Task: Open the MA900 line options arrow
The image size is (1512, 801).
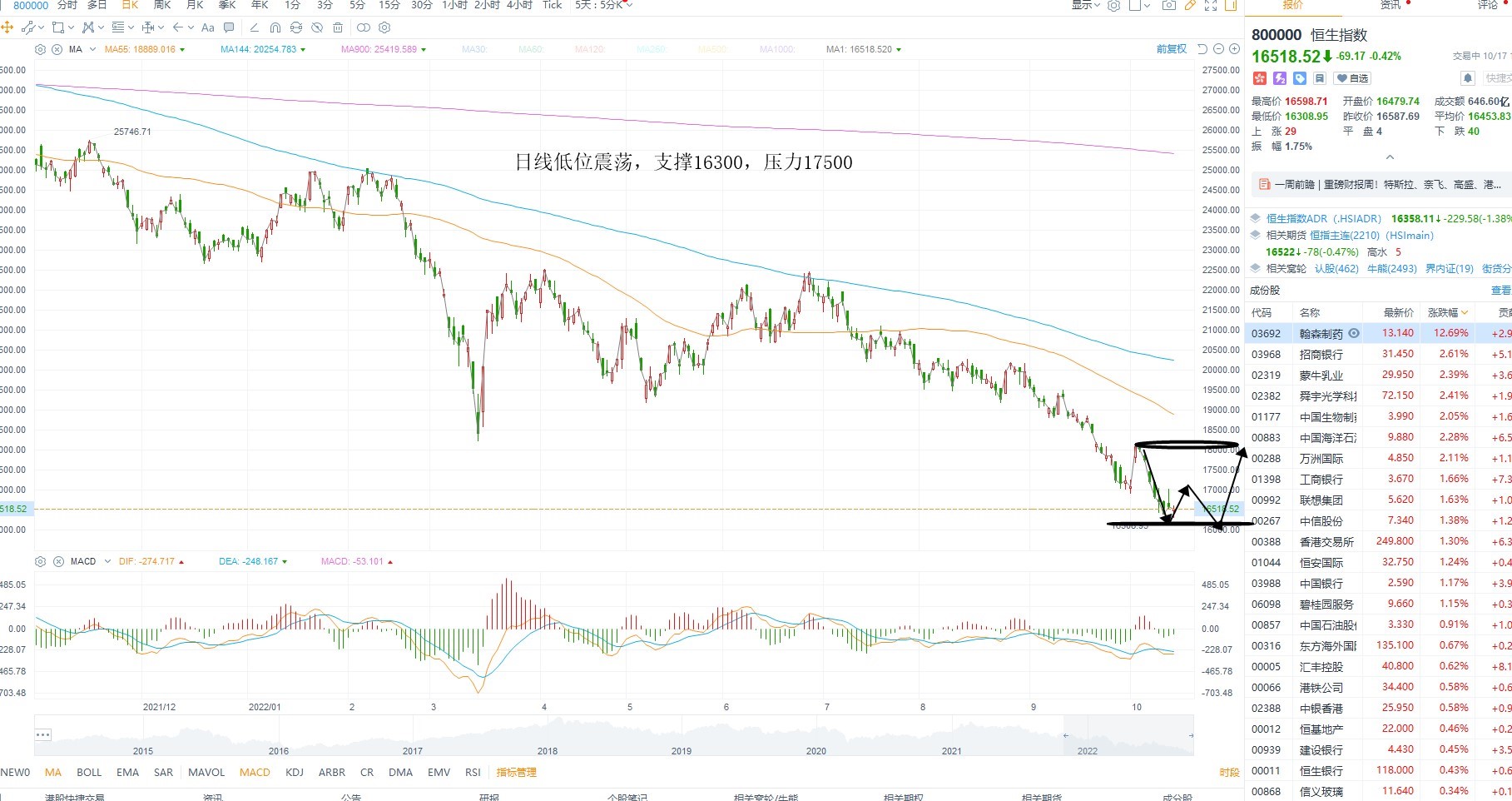Action: pyautogui.click(x=424, y=50)
